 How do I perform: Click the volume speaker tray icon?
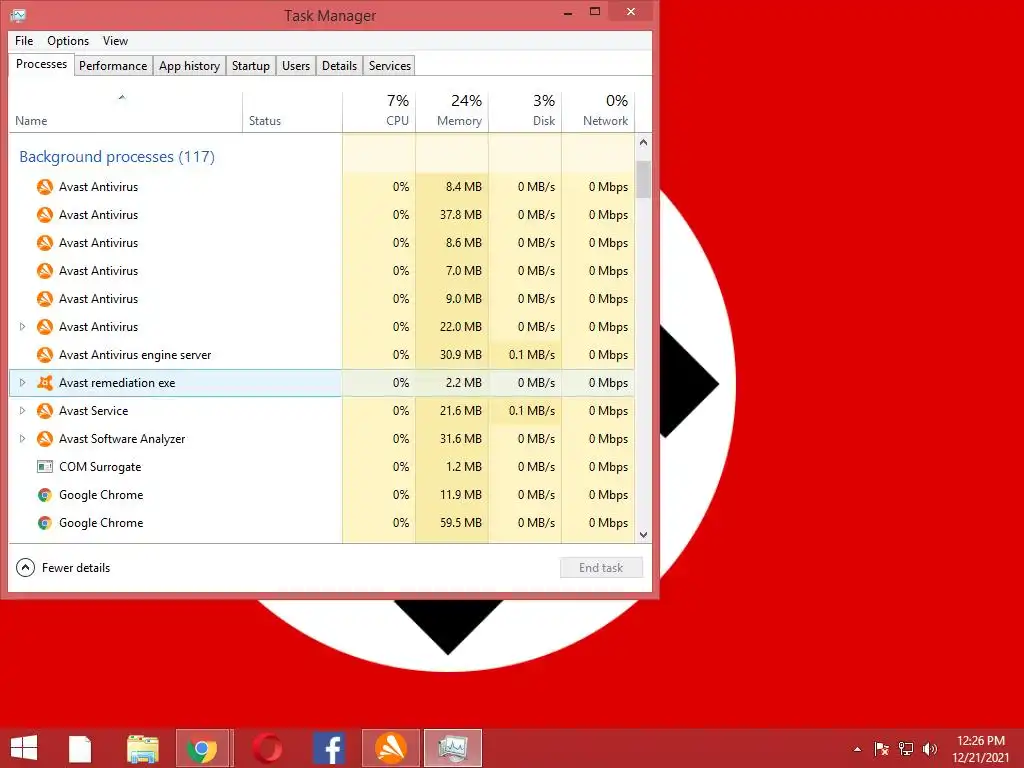[x=930, y=749]
